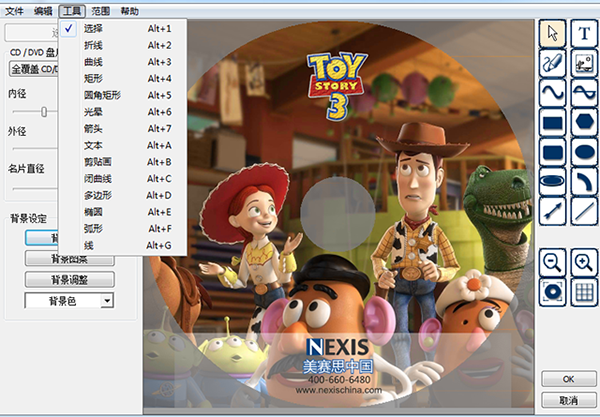Close the open 工具 menu

72,11
